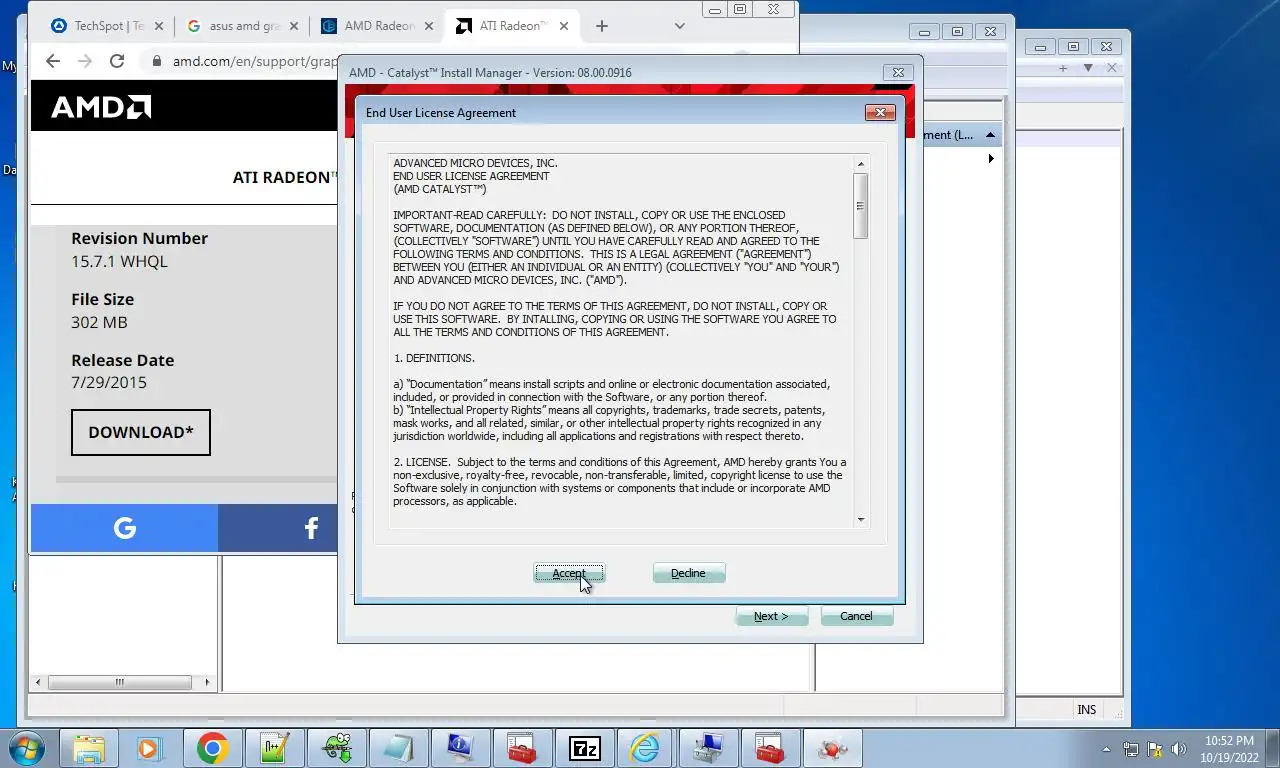Close the asus amd search tab
This screenshot has width=1280, height=768.
(293, 26)
